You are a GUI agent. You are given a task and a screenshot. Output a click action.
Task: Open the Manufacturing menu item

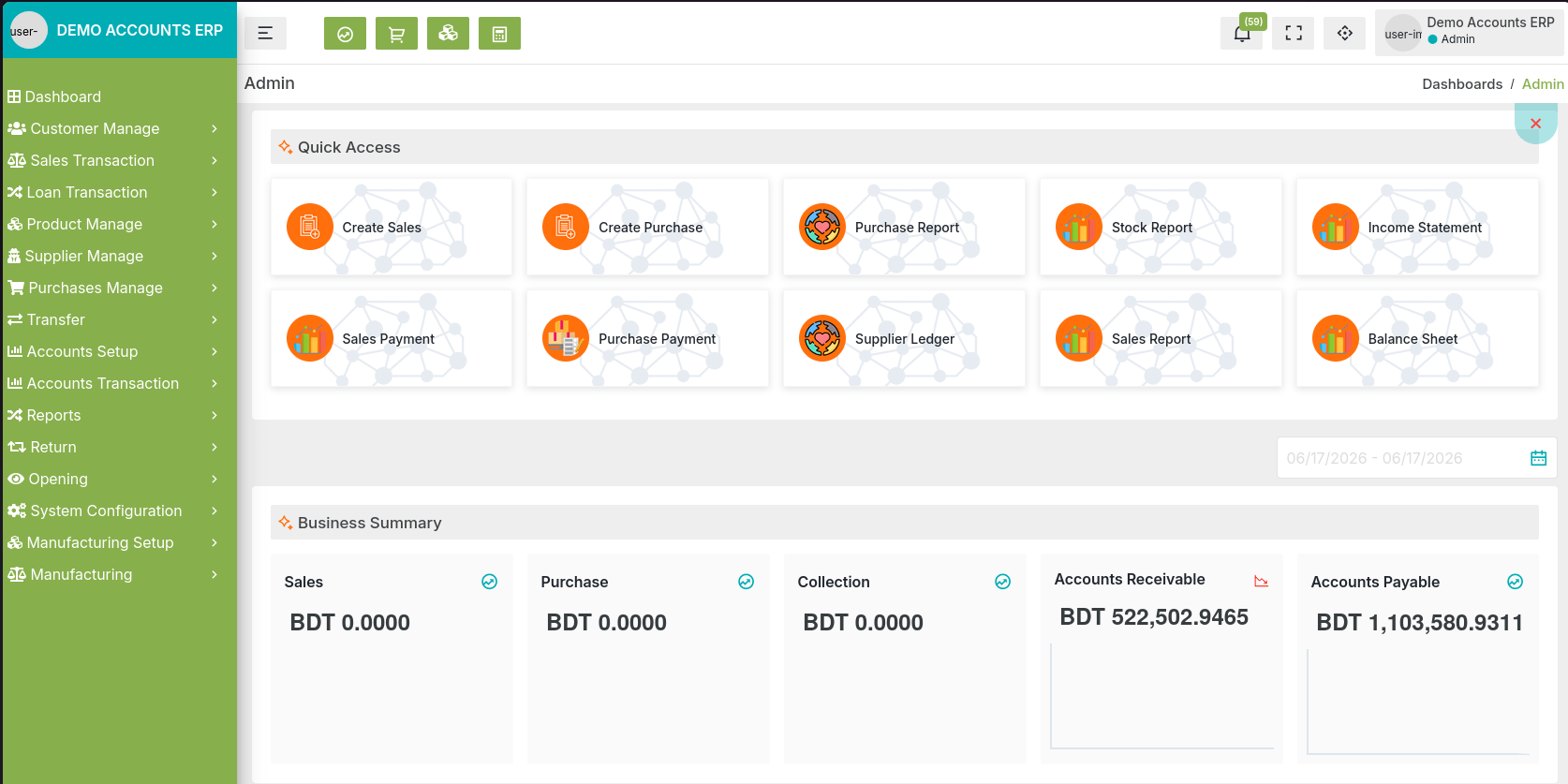(x=119, y=574)
